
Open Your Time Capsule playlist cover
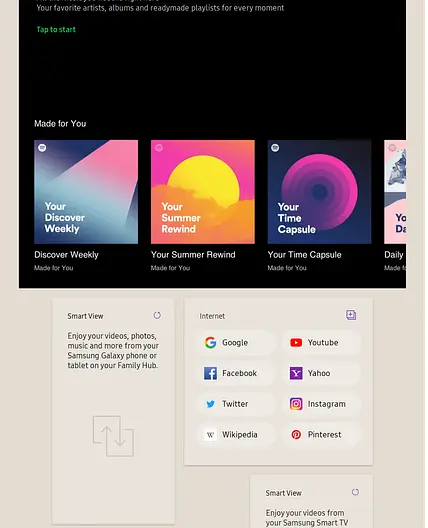319,192
